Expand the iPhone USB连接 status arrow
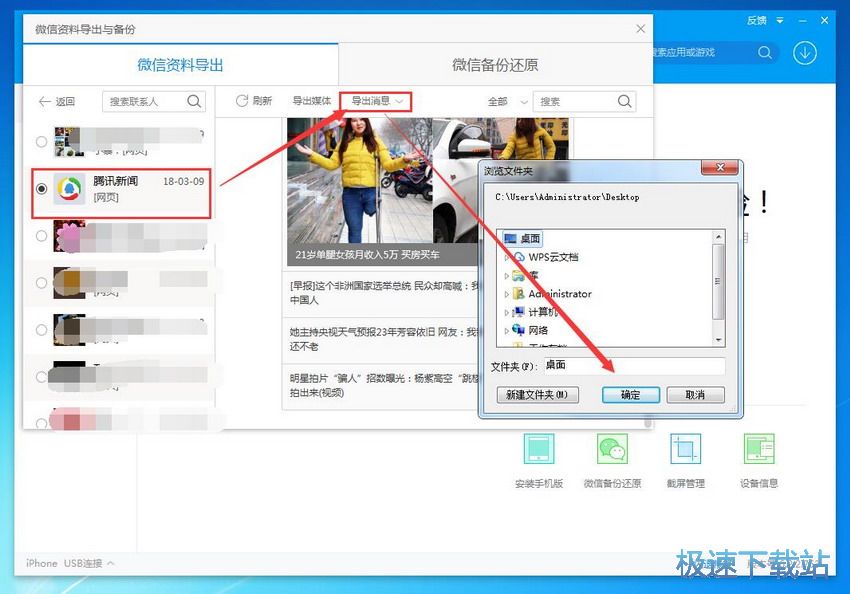The height and width of the screenshot is (594, 850). 111,563
